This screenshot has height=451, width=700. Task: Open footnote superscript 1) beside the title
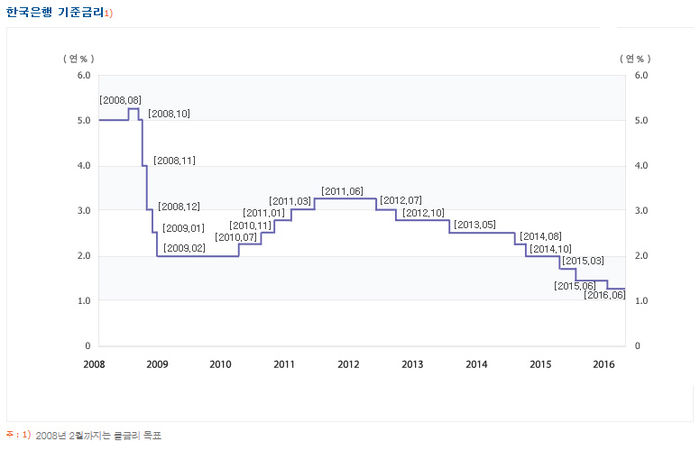pos(109,11)
